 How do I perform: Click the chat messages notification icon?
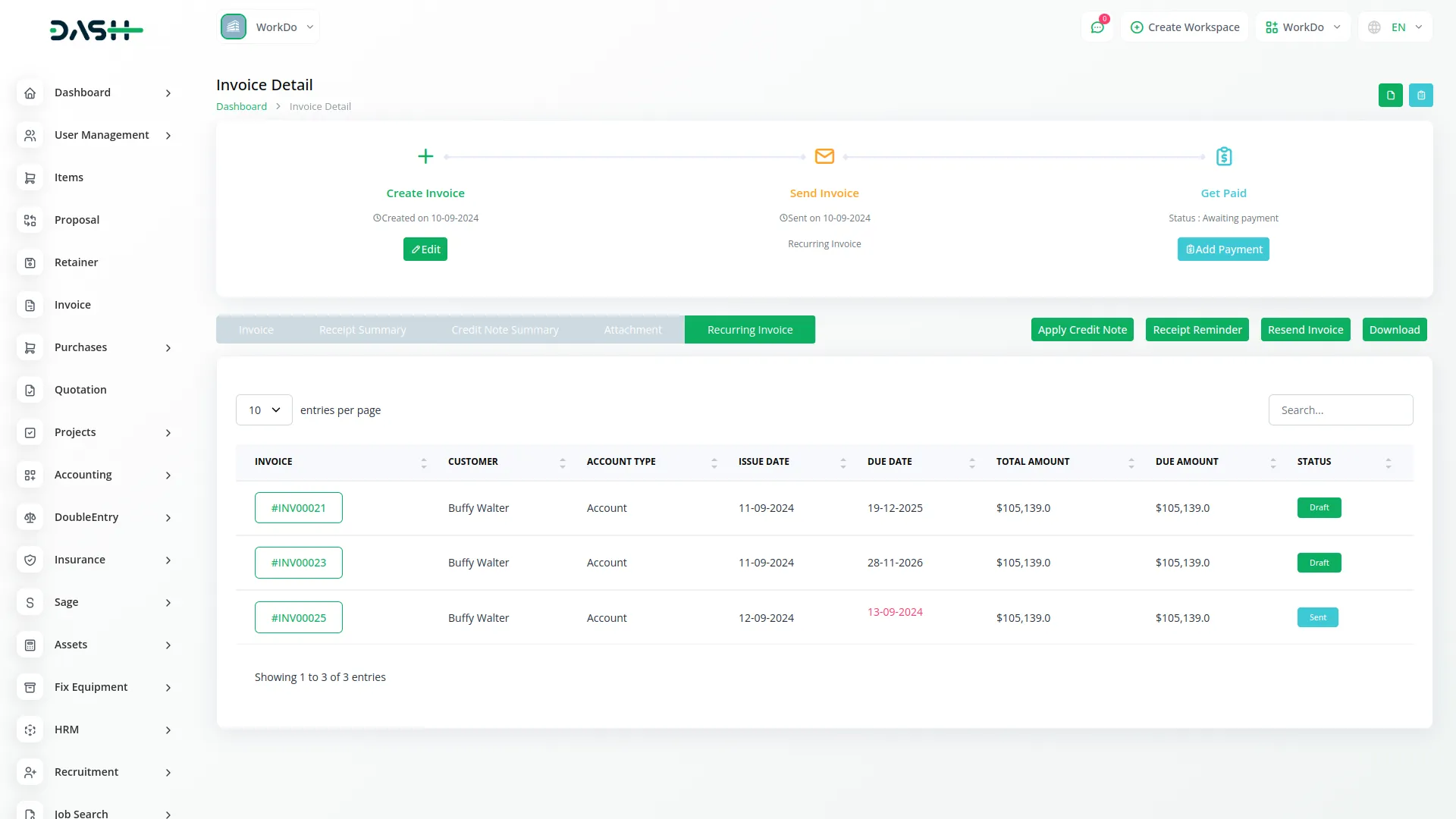[1097, 27]
